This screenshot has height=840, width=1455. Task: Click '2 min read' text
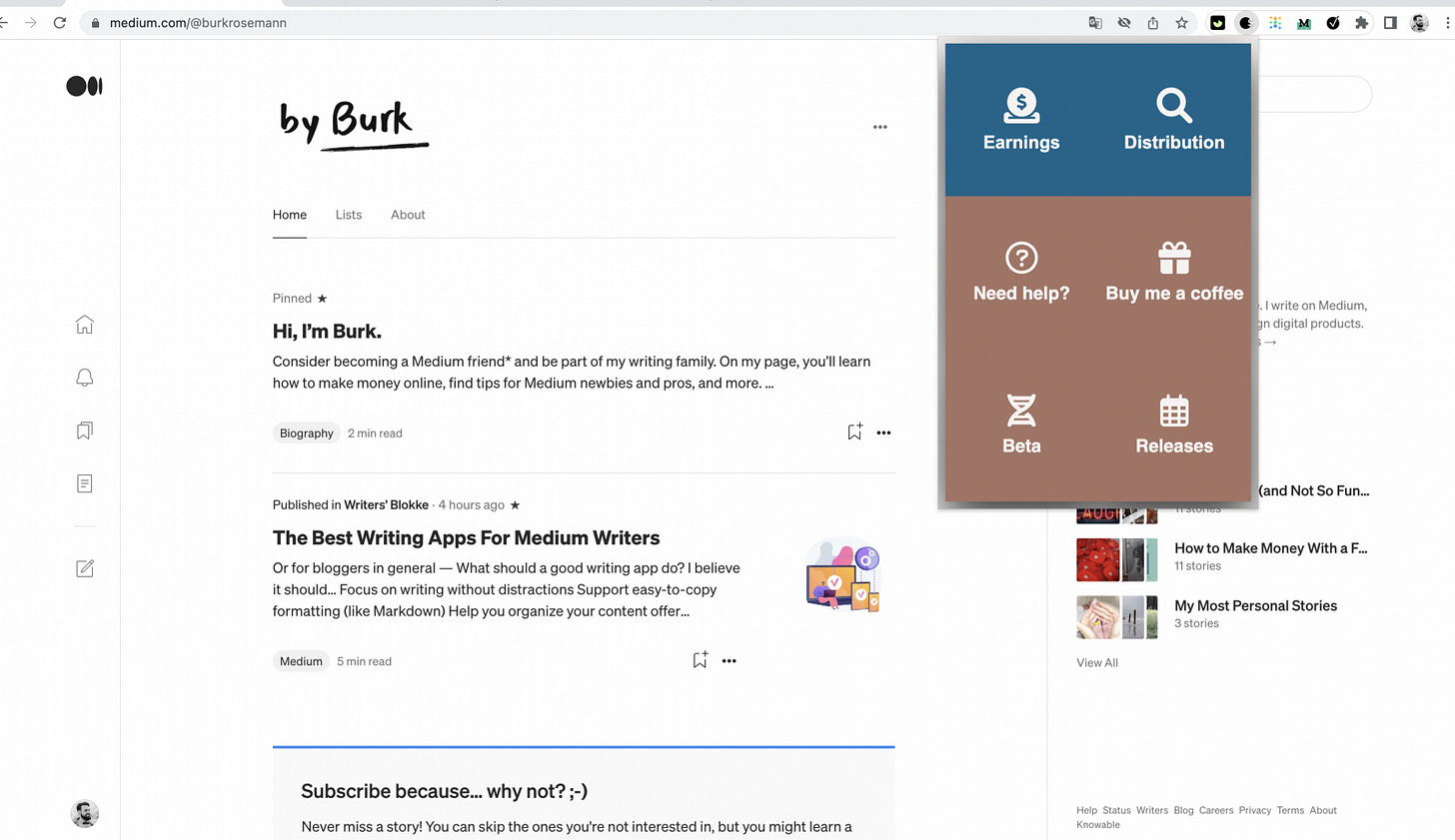click(x=375, y=433)
